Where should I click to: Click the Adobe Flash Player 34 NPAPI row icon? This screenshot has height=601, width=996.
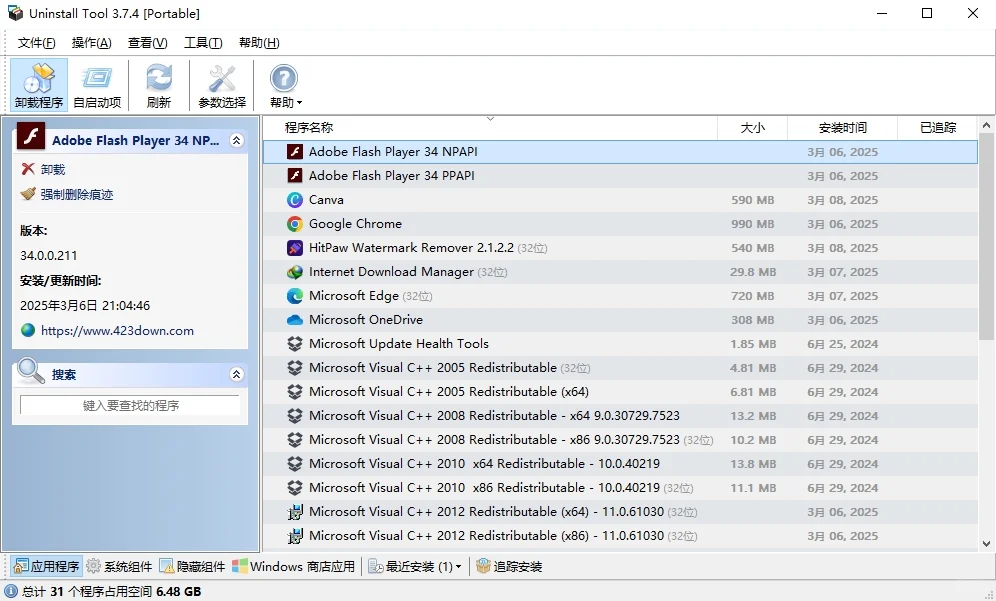295,151
